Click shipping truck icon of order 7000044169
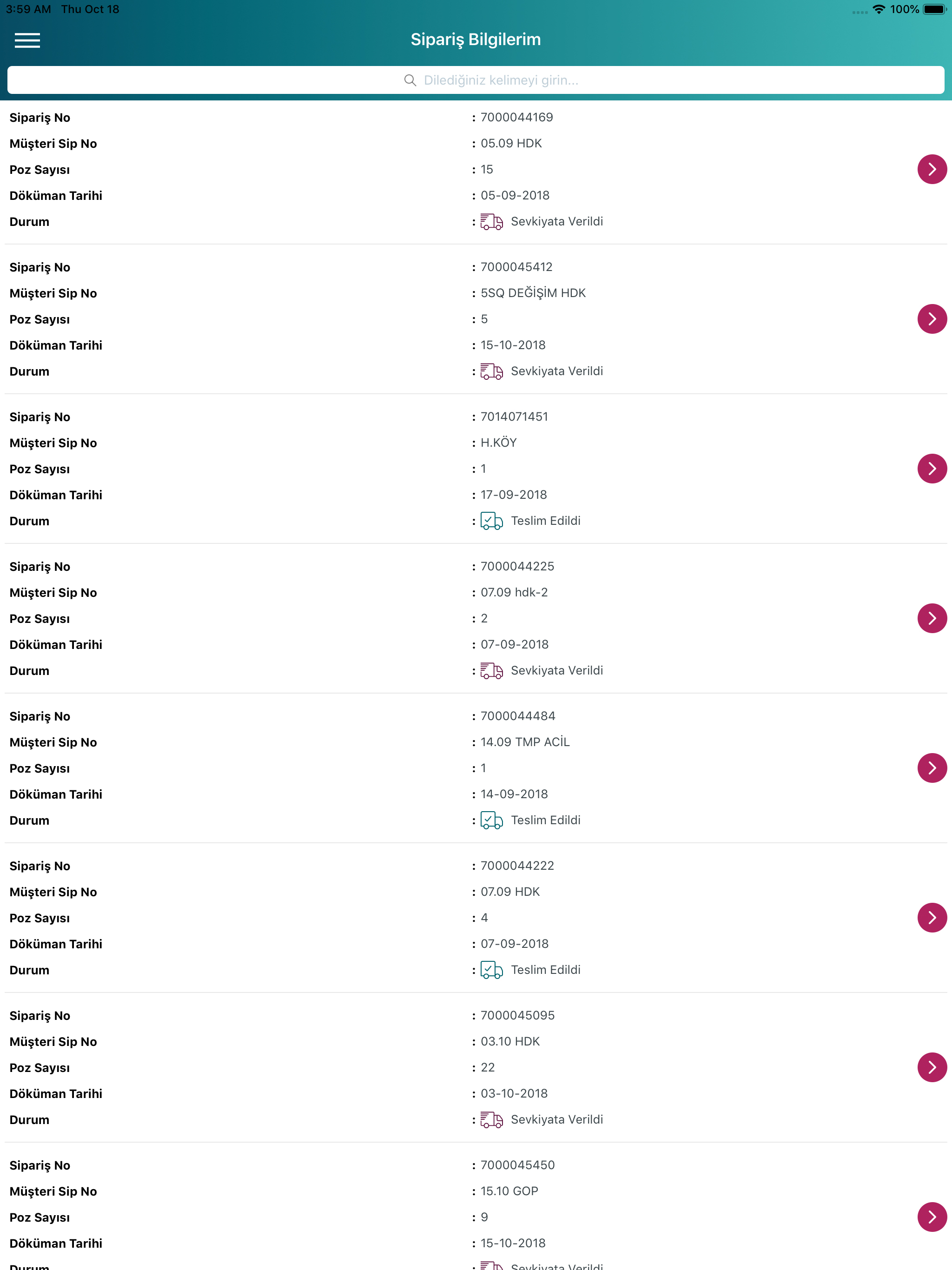Screen dimensions: 952x1270 pos(491,222)
